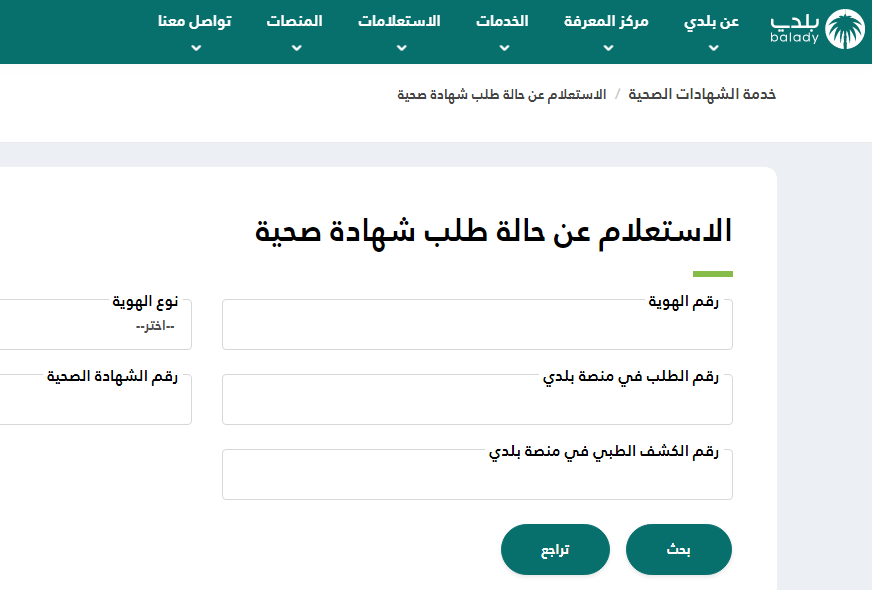Focus the رقم الهوية input field
This screenshot has width=872, height=590.
pos(477,330)
